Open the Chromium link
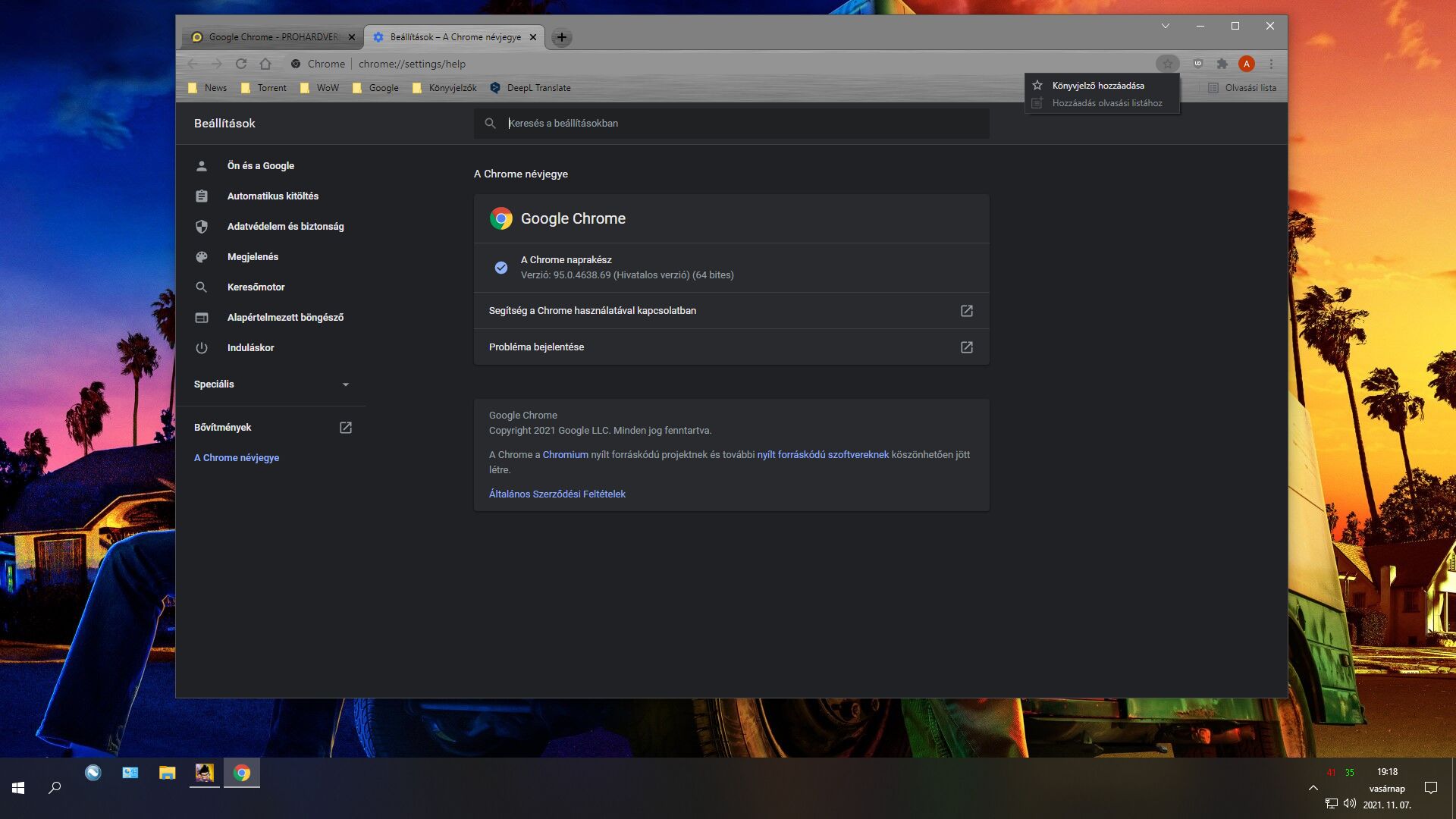 click(x=565, y=455)
